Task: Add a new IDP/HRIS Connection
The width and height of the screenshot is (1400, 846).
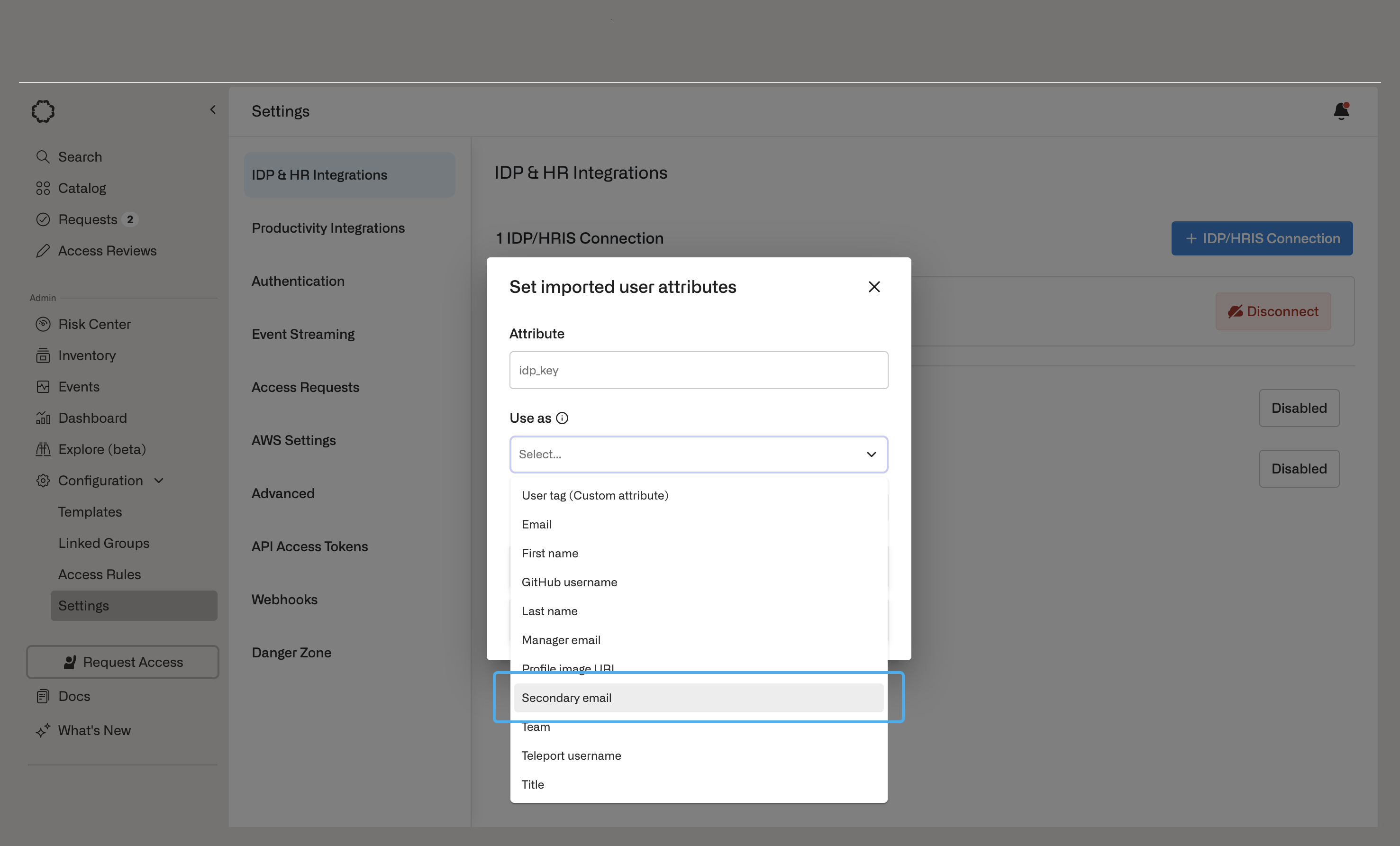Action: coord(1261,238)
